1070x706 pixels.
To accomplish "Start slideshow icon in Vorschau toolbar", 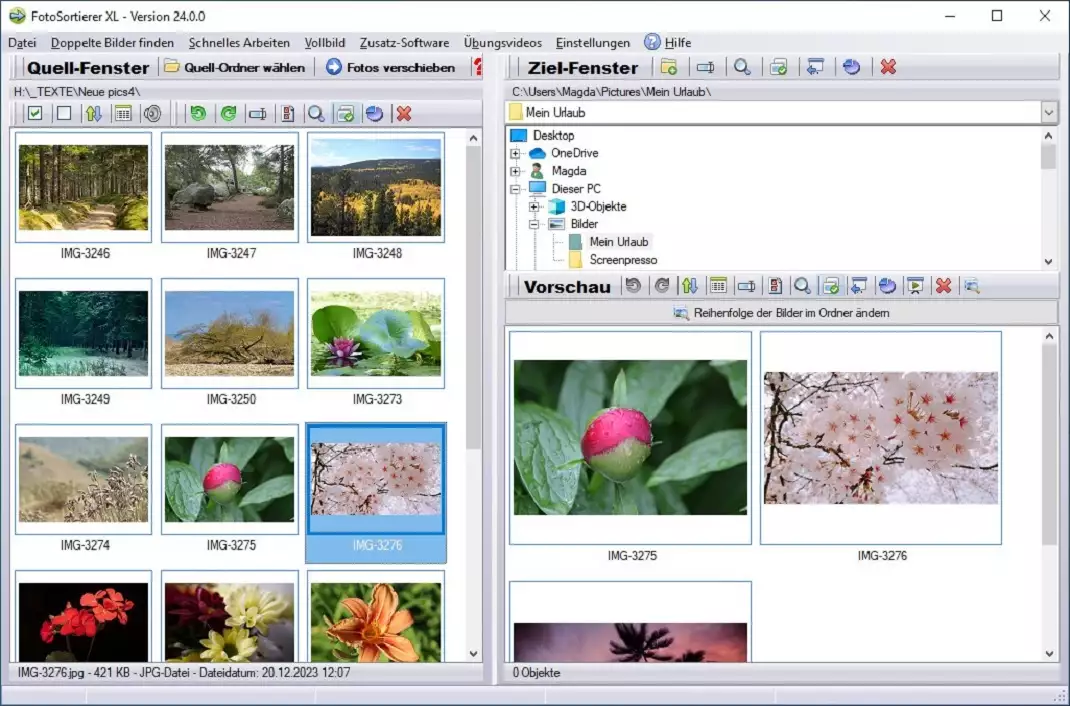I will [x=914, y=286].
